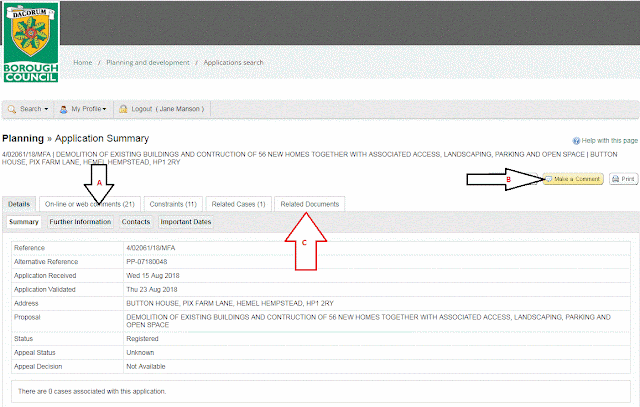Print the application summary
Screen dimensions: 640x407
point(624,179)
